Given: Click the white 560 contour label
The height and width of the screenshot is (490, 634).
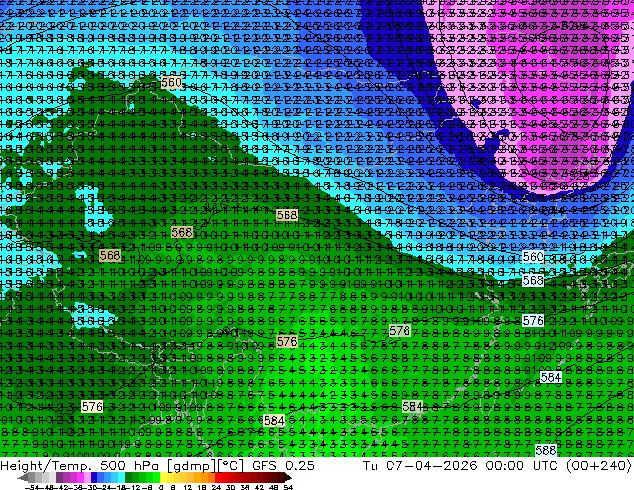Looking at the screenshot, I should (x=533, y=257).
